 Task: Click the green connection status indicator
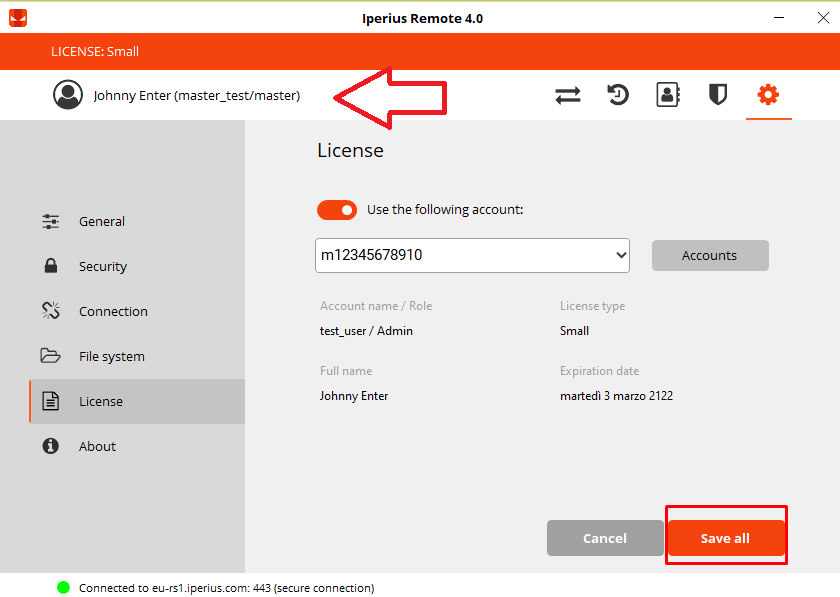click(63, 588)
